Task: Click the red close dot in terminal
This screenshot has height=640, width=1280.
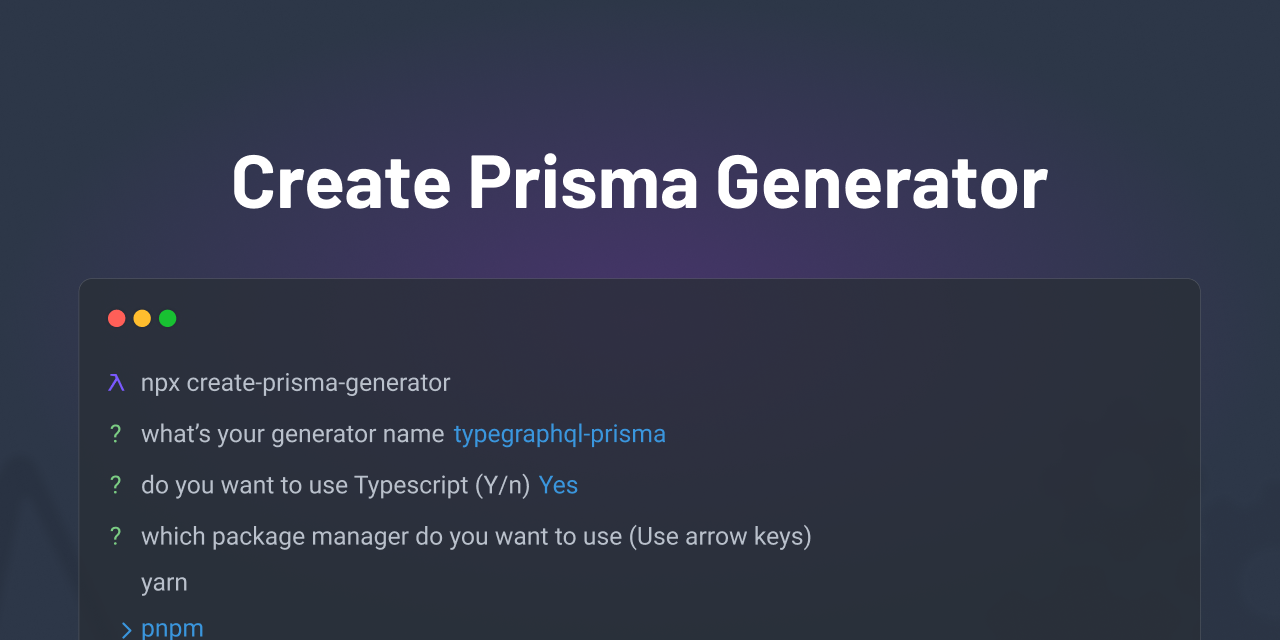Action: pos(117,318)
